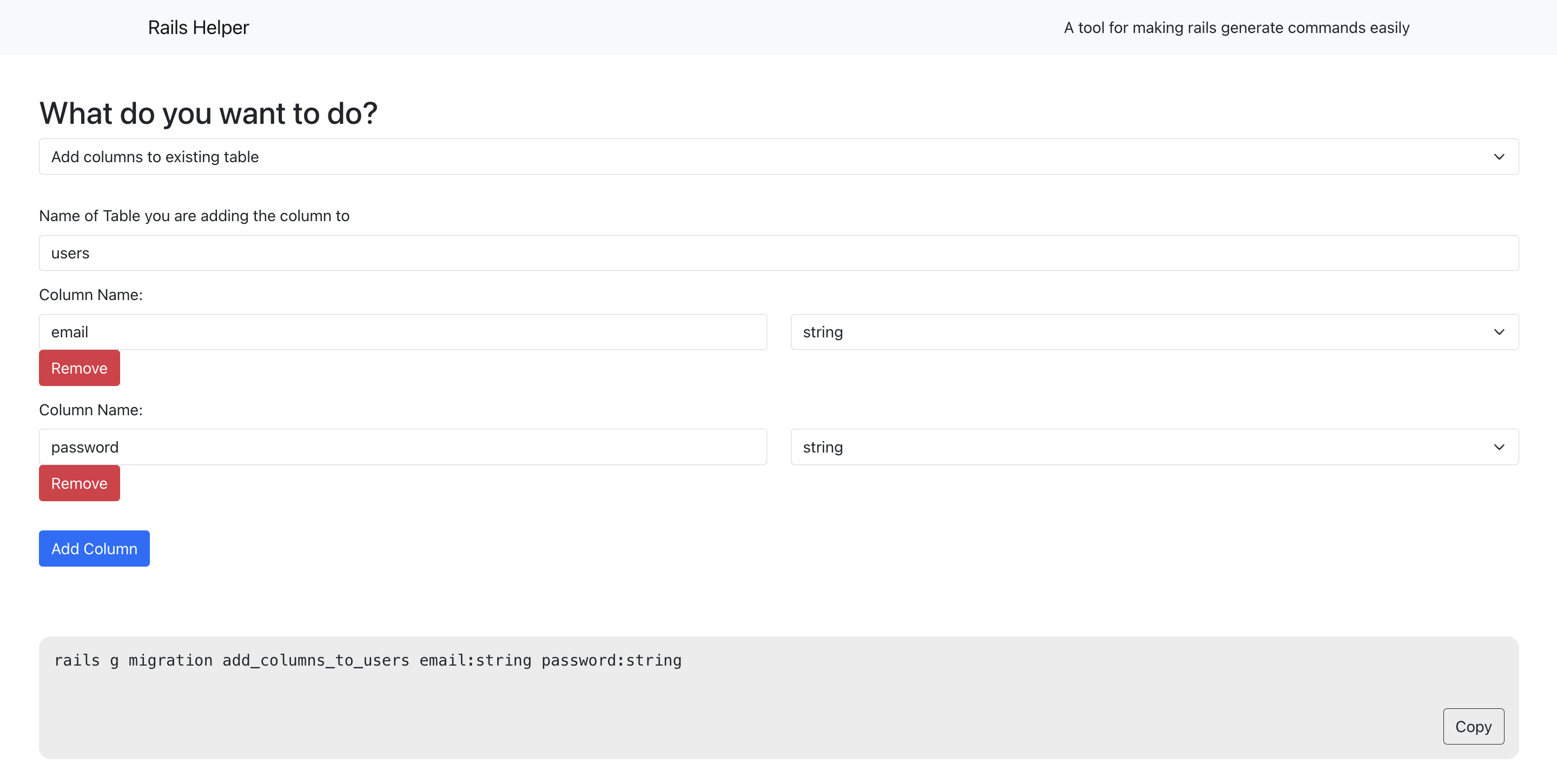Image resolution: width=1557 pixels, height=784 pixels.
Task: Expand the type dropdown for password column
Action: (1154, 447)
